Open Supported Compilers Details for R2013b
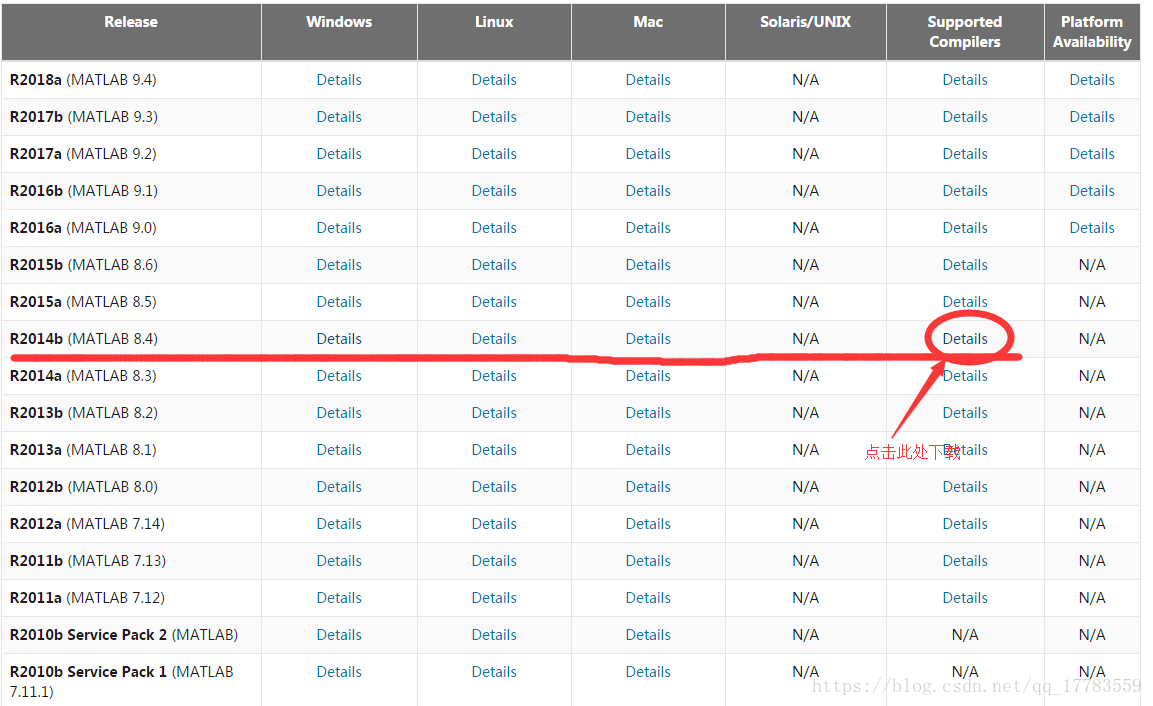The image size is (1153, 706). click(x=965, y=413)
